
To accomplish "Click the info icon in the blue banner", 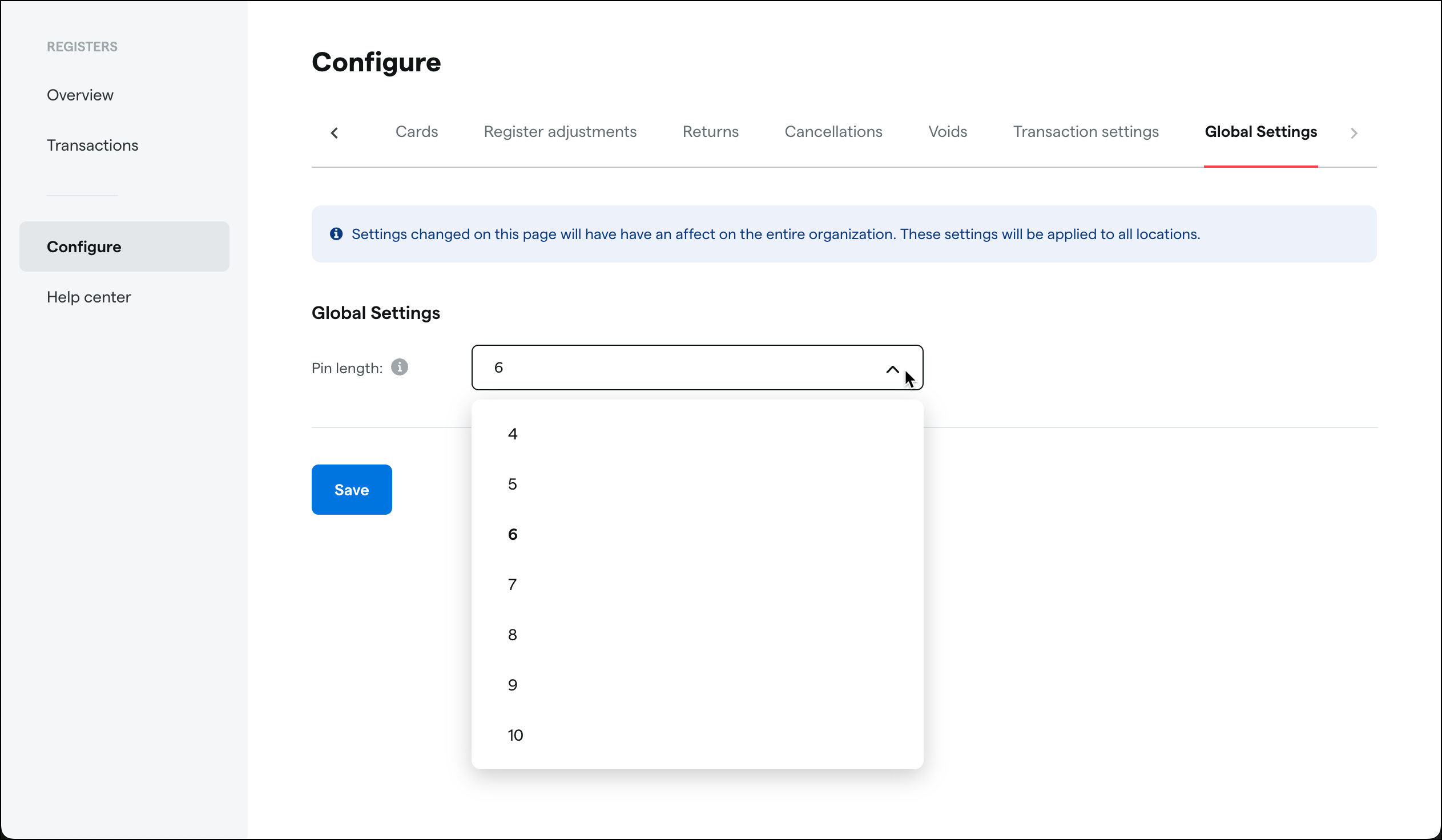I will point(336,234).
